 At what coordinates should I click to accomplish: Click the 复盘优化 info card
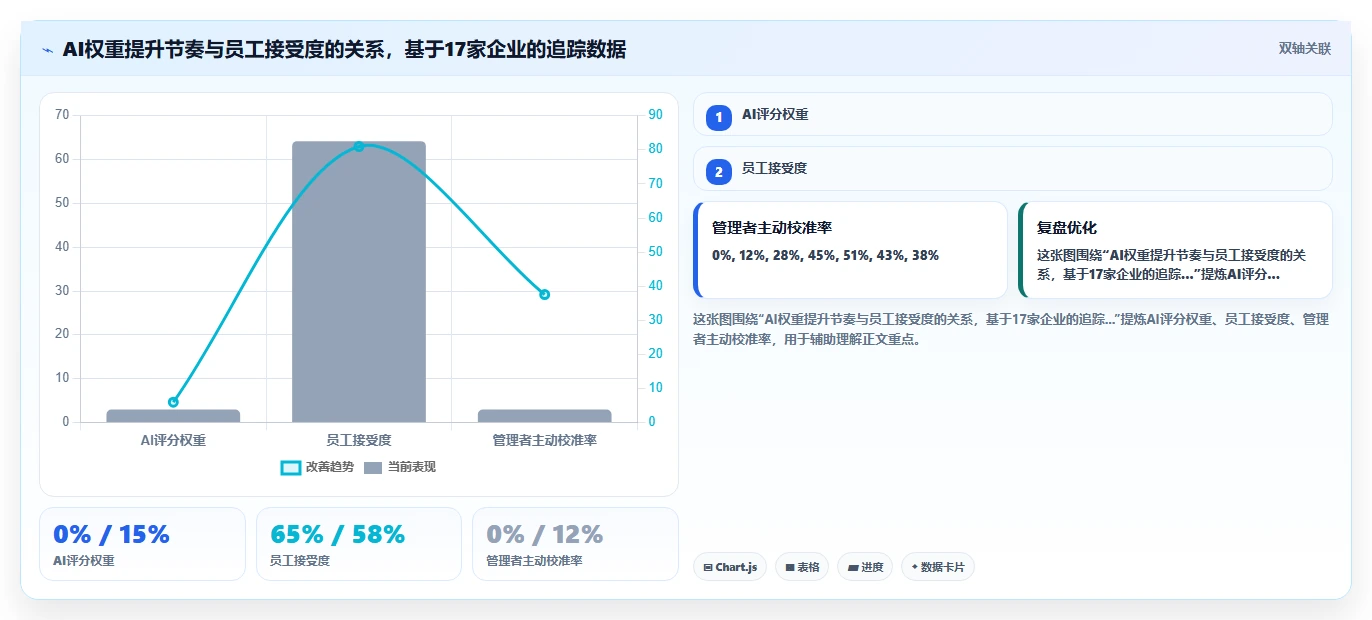[1175, 250]
